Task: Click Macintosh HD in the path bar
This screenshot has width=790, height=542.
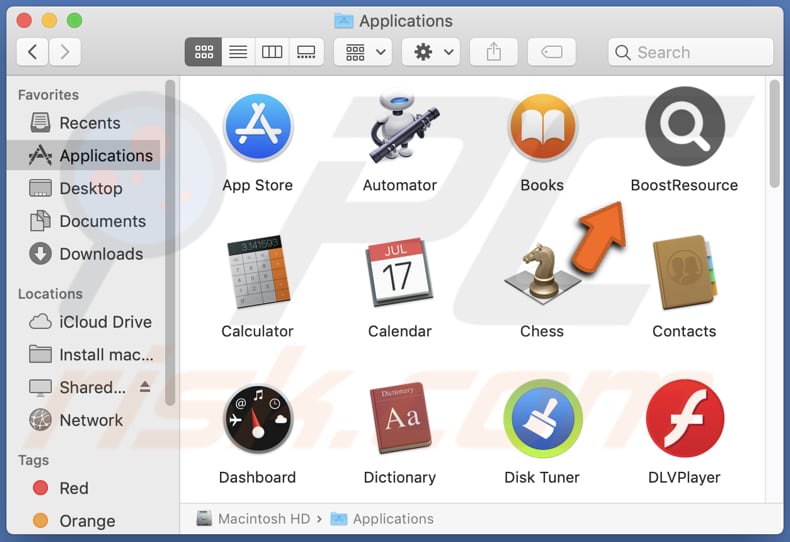Action: 254,518
